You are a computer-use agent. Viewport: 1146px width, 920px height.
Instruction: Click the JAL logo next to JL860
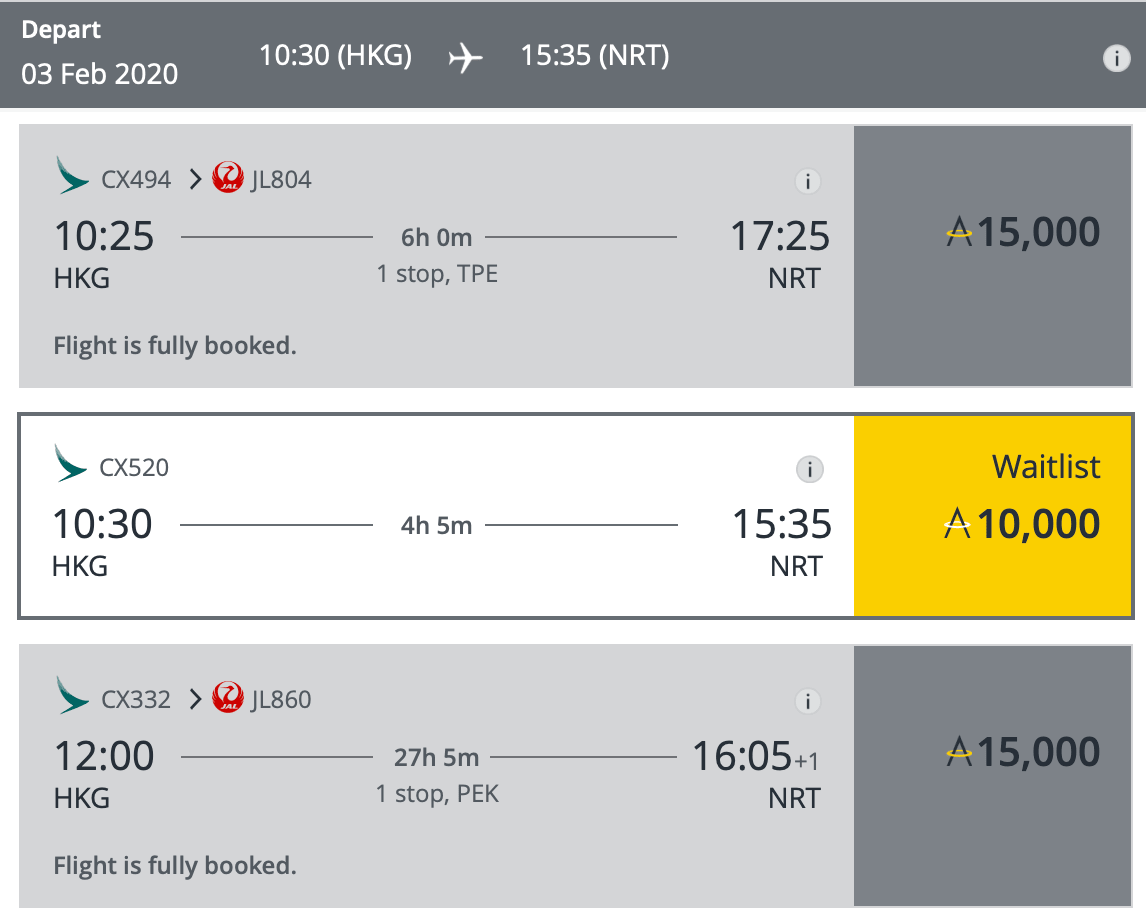[228, 698]
